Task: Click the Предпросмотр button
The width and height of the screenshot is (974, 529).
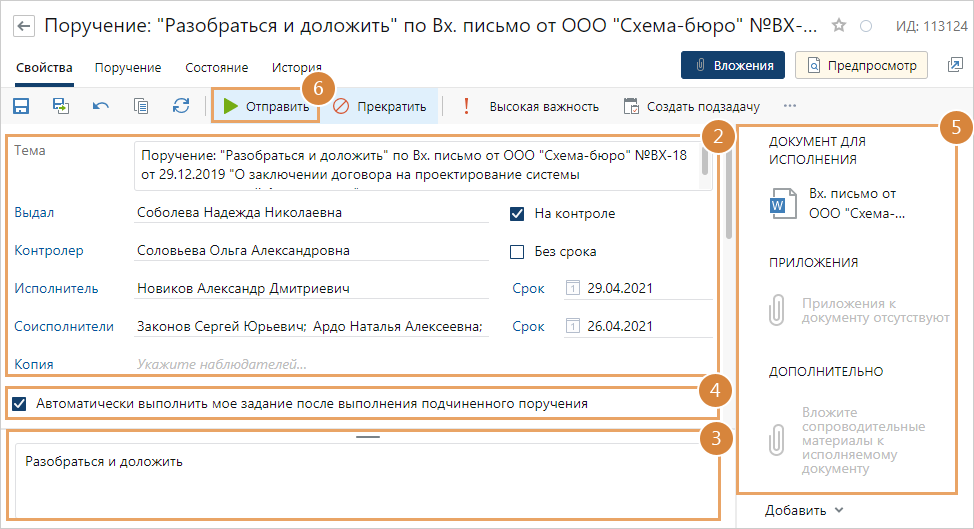Action: 861,66
